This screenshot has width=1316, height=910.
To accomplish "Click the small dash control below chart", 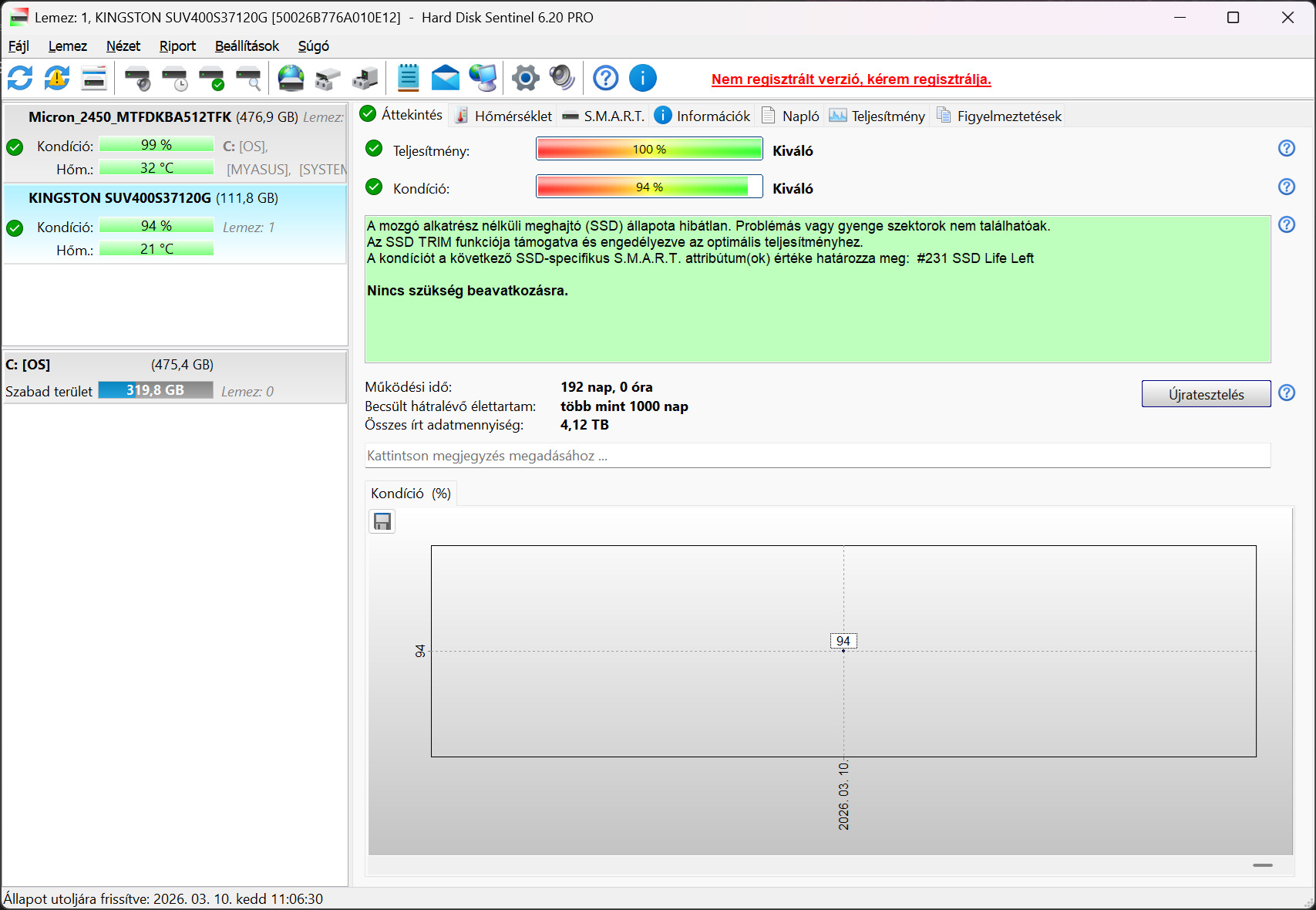I will tap(1263, 865).
